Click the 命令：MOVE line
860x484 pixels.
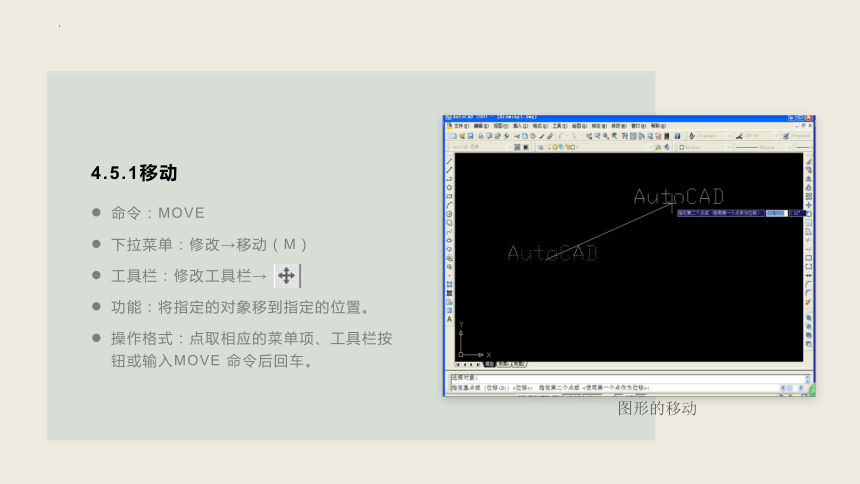point(158,213)
